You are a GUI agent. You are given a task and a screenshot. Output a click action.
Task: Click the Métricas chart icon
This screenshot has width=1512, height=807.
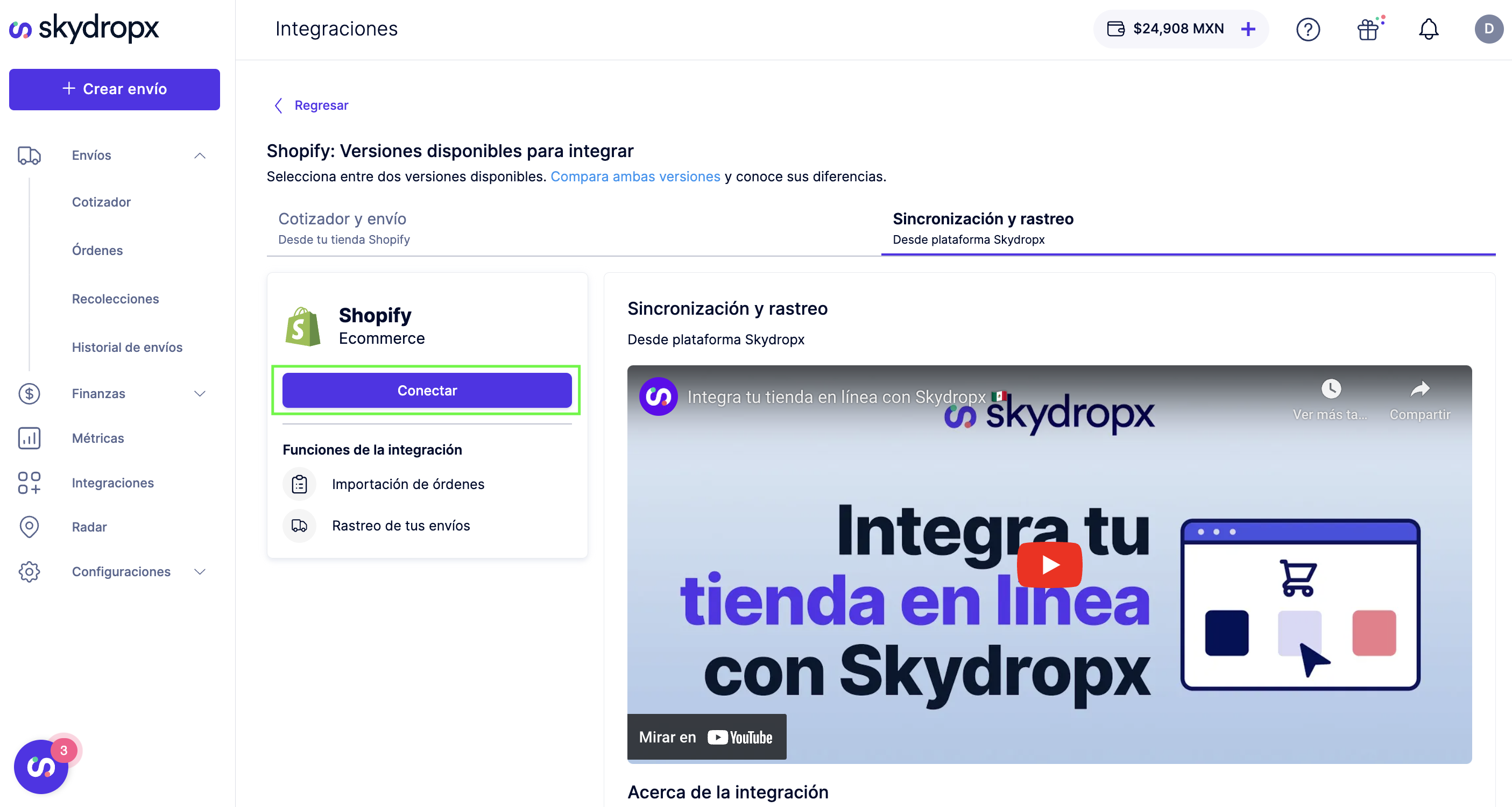[x=29, y=438]
